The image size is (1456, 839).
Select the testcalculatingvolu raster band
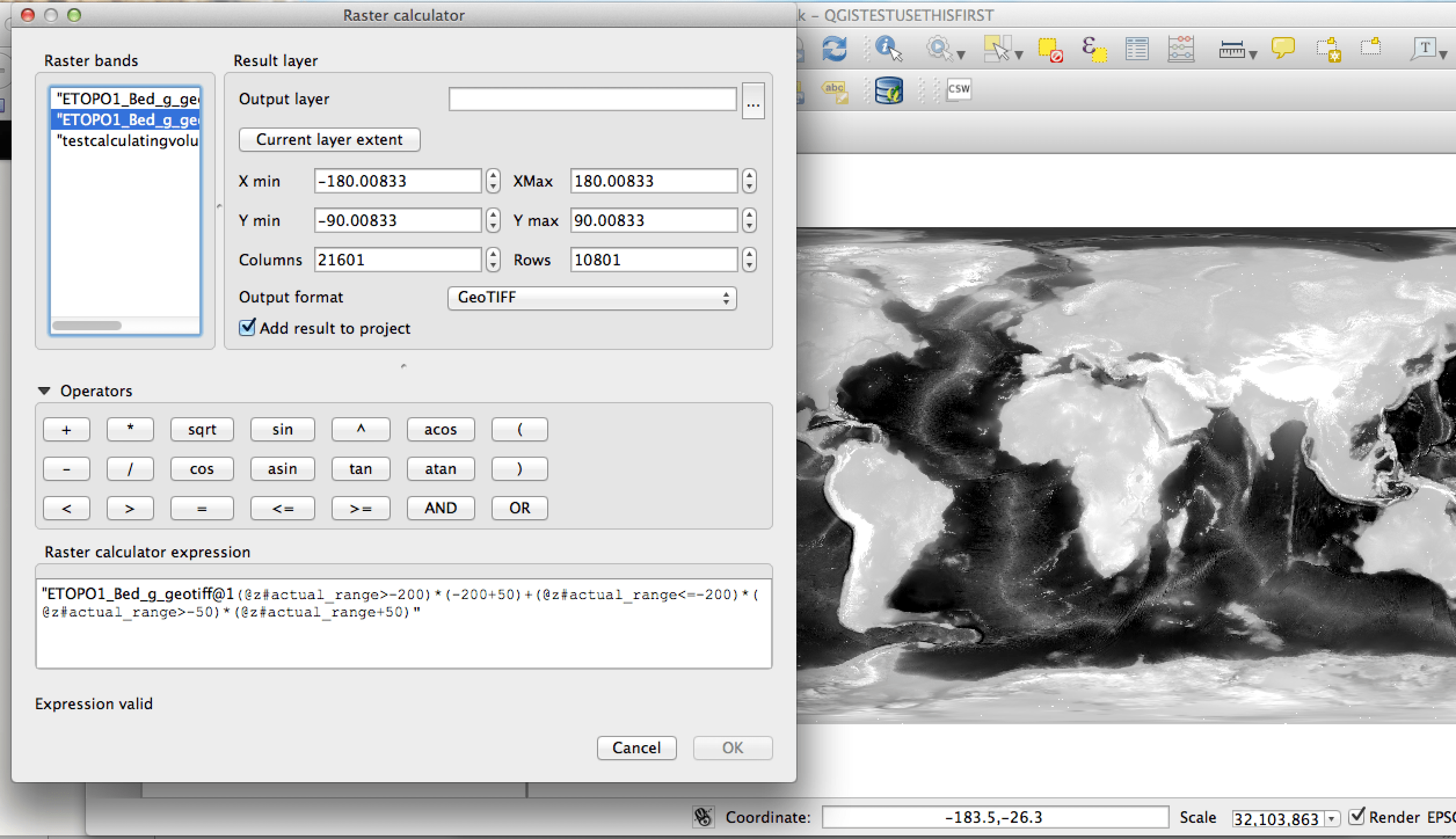(x=125, y=141)
